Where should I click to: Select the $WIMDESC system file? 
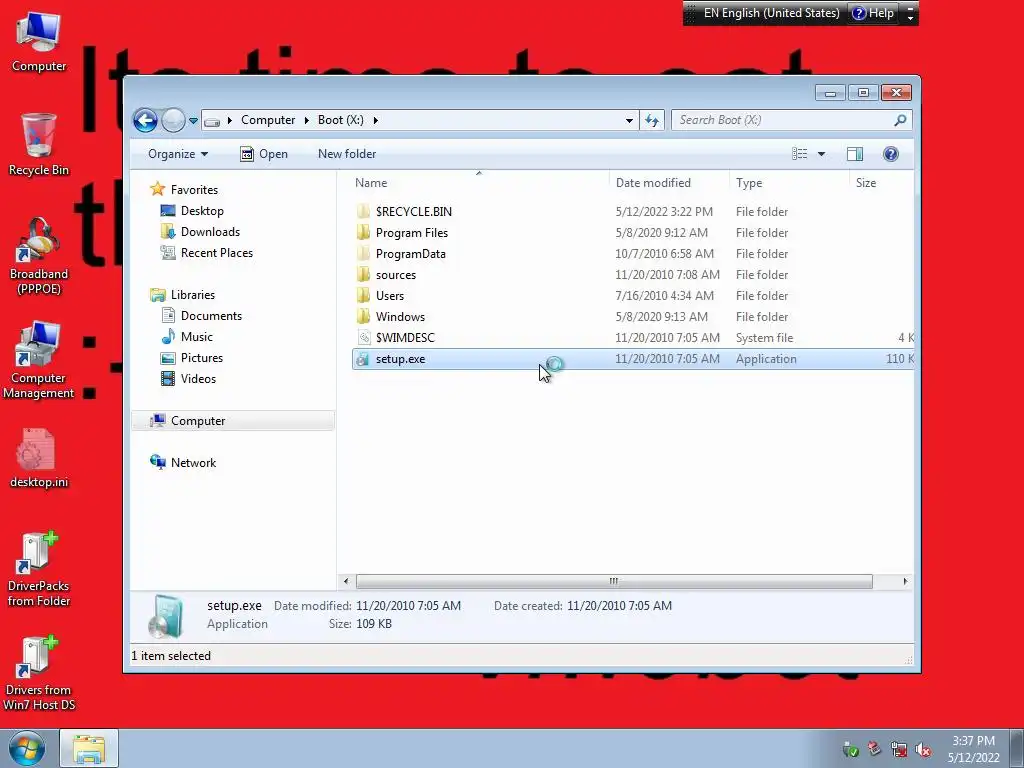(405, 338)
